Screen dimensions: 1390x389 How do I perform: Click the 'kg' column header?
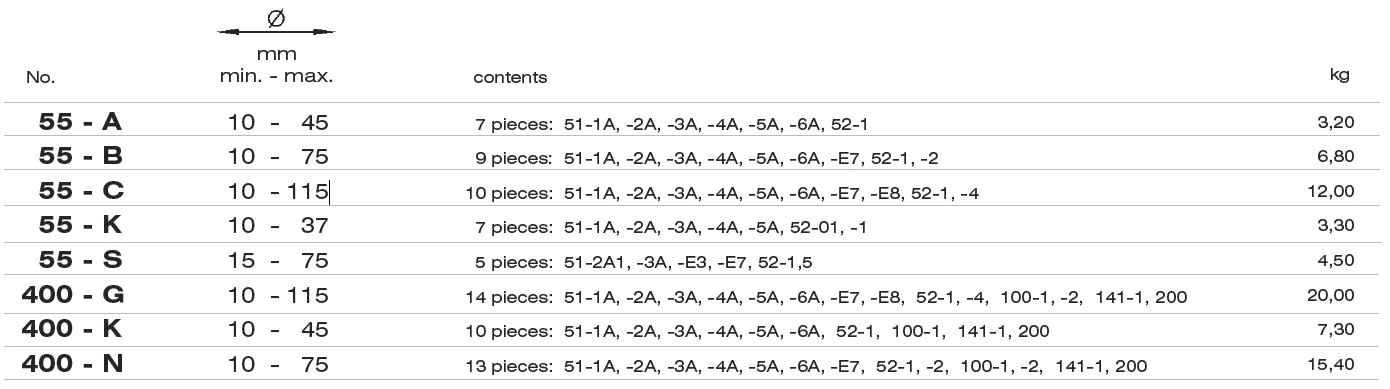(x=1341, y=75)
